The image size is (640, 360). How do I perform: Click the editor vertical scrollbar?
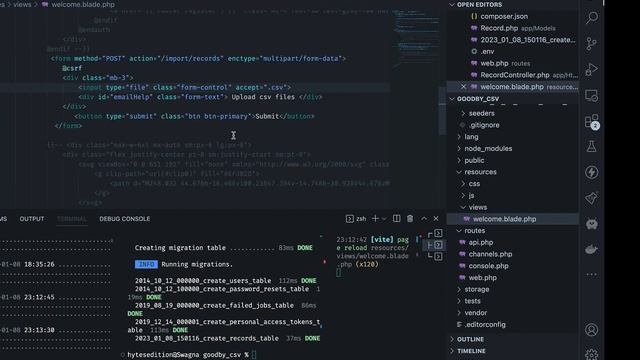point(442,110)
